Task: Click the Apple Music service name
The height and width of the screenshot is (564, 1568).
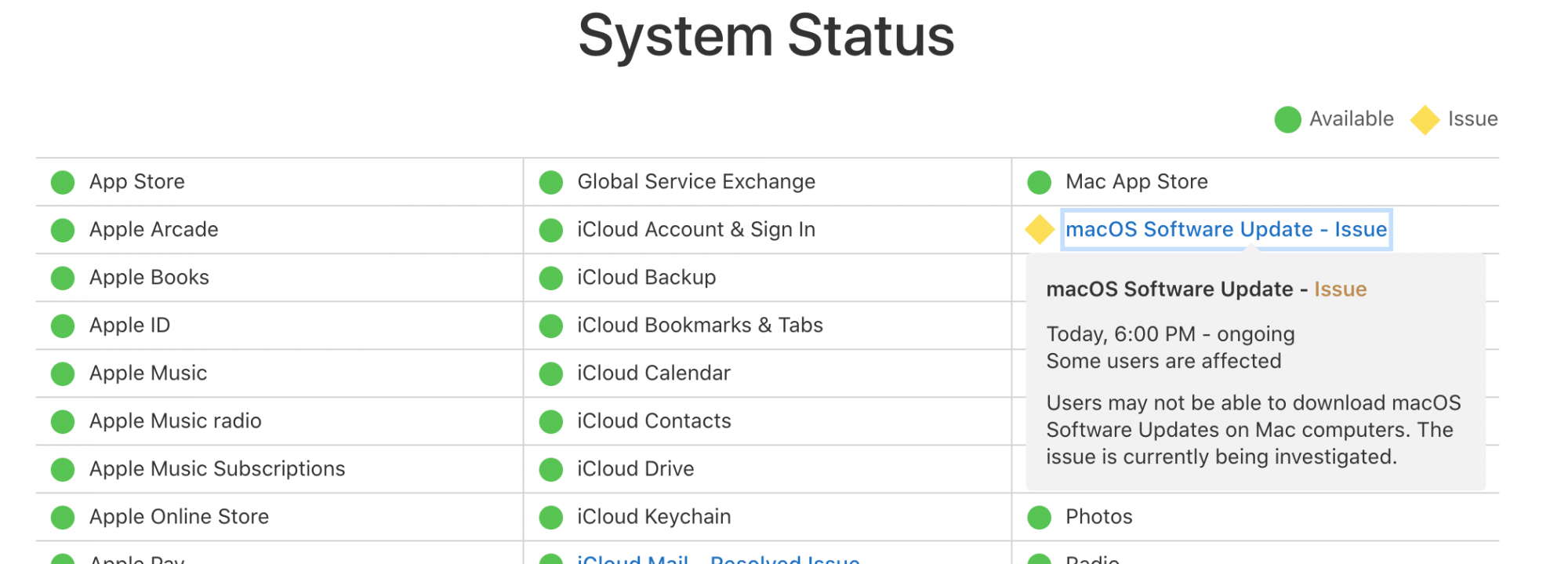Action: point(148,373)
